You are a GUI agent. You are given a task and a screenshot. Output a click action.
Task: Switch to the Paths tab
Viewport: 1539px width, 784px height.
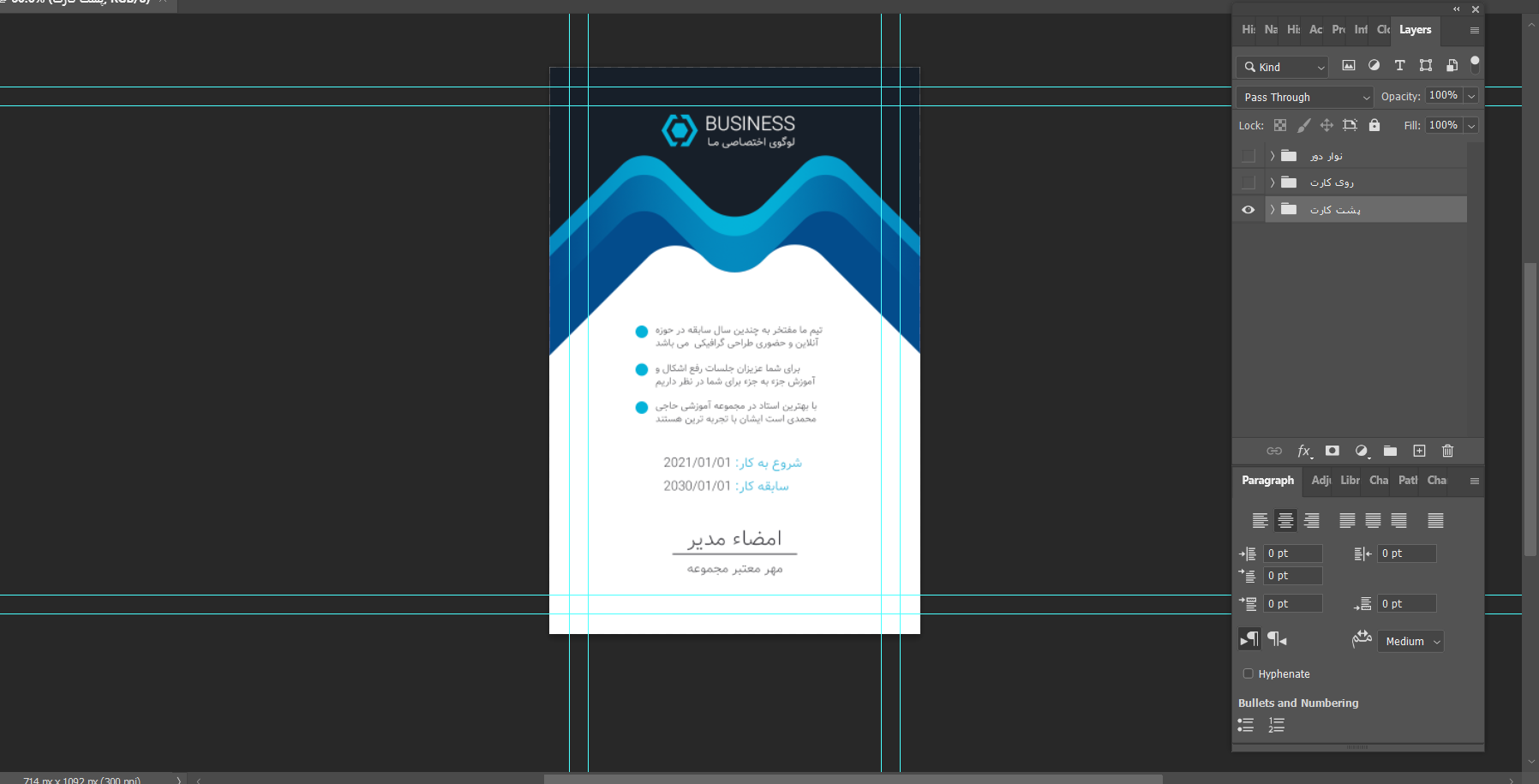1407,481
